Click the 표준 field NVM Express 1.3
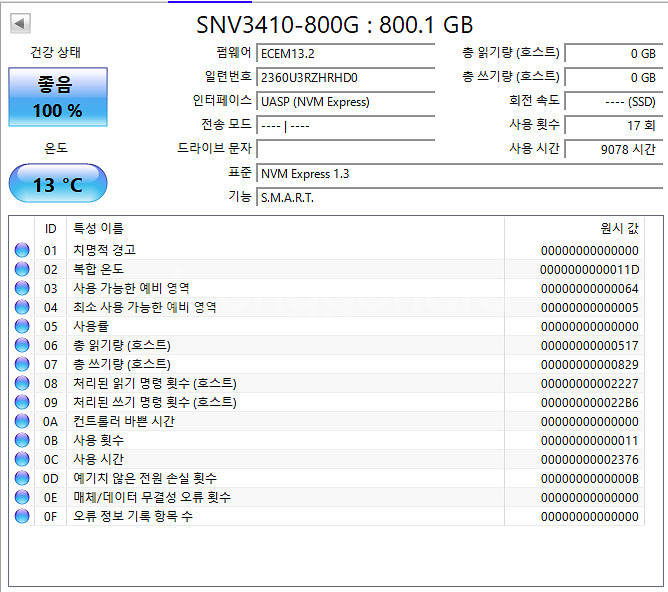The height and width of the screenshot is (592, 668). click(x=459, y=174)
